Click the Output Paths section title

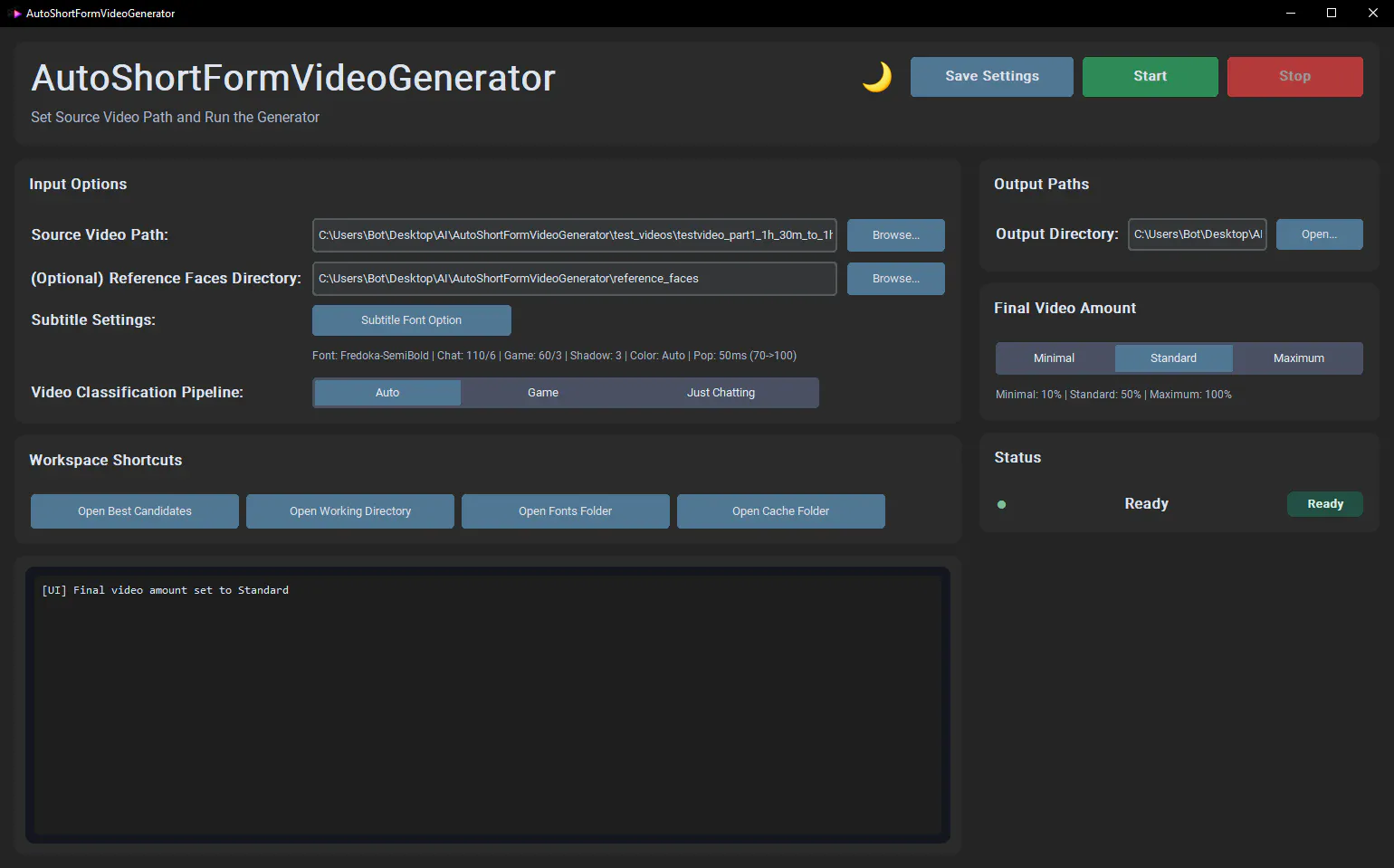tap(1042, 185)
